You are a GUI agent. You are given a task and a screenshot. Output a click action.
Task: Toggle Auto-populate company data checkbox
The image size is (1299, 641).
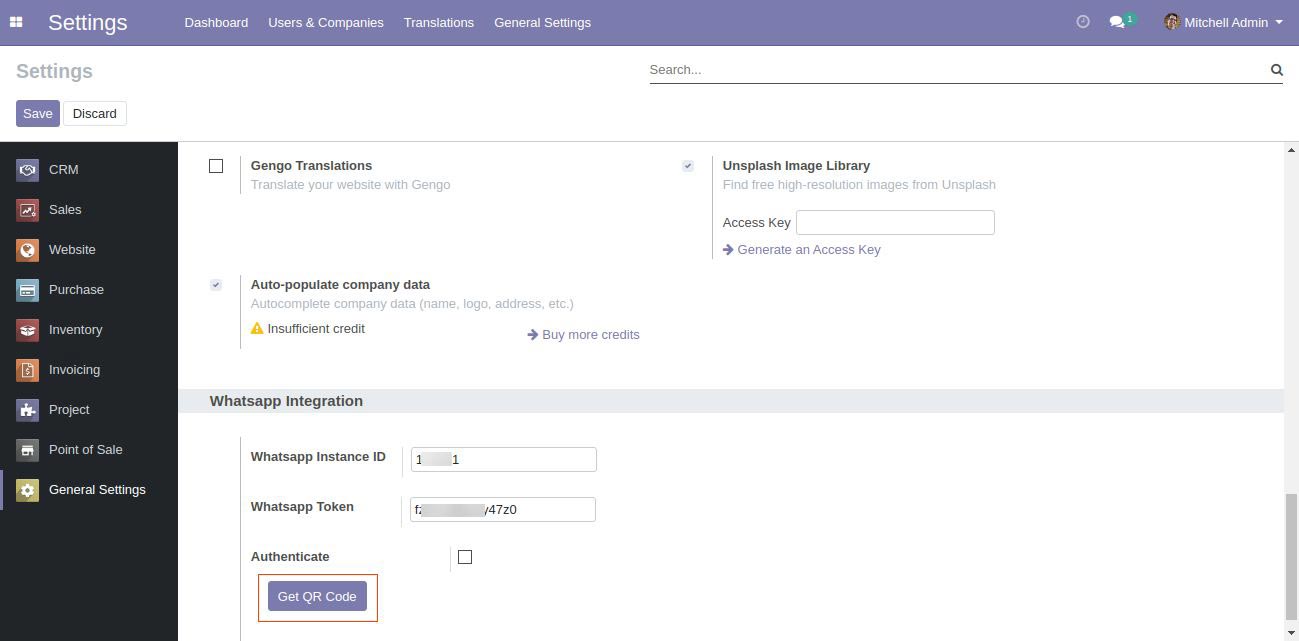[x=216, y=285]
